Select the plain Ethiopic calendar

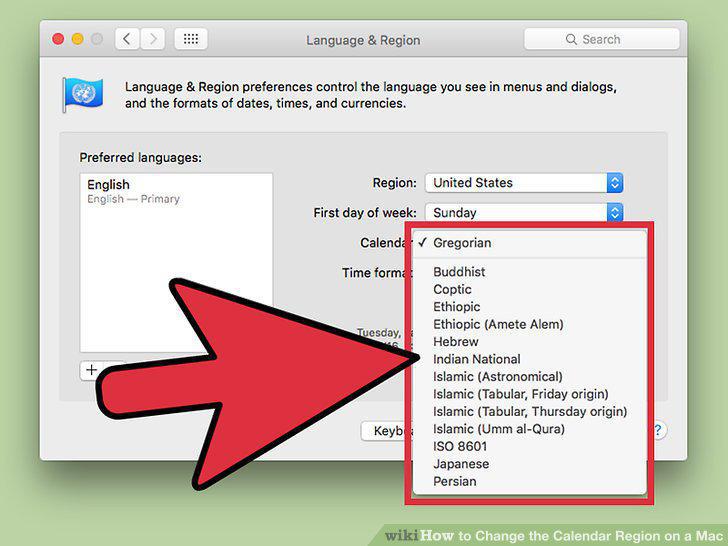[x=530, y=307]
